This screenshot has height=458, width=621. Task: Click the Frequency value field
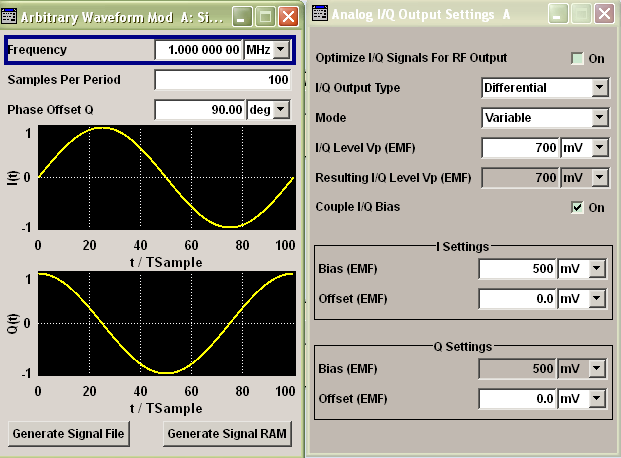coord(198,50)
